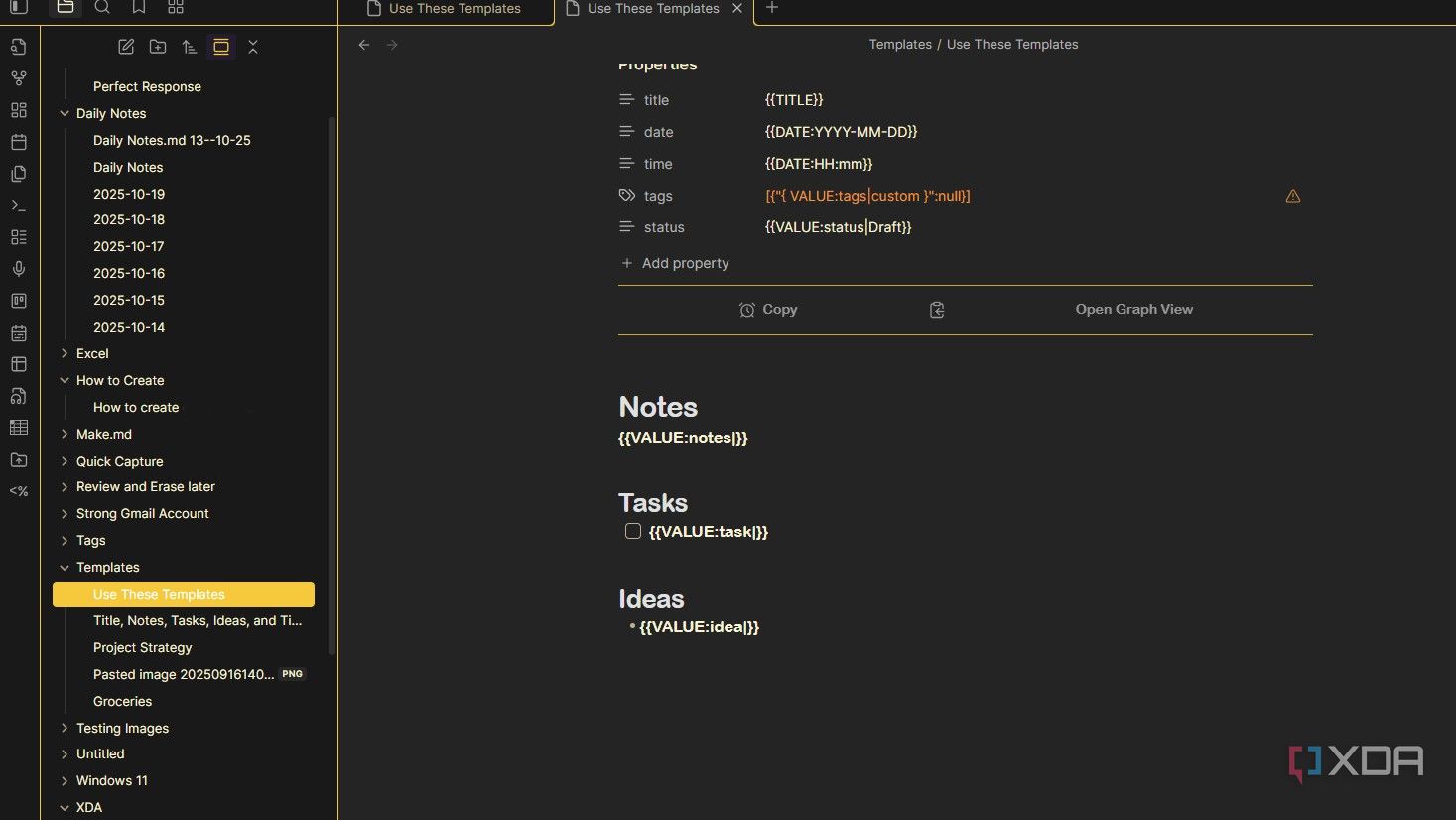Open the bookmarks tab icon
The image size is (1456, 820).
139,7
